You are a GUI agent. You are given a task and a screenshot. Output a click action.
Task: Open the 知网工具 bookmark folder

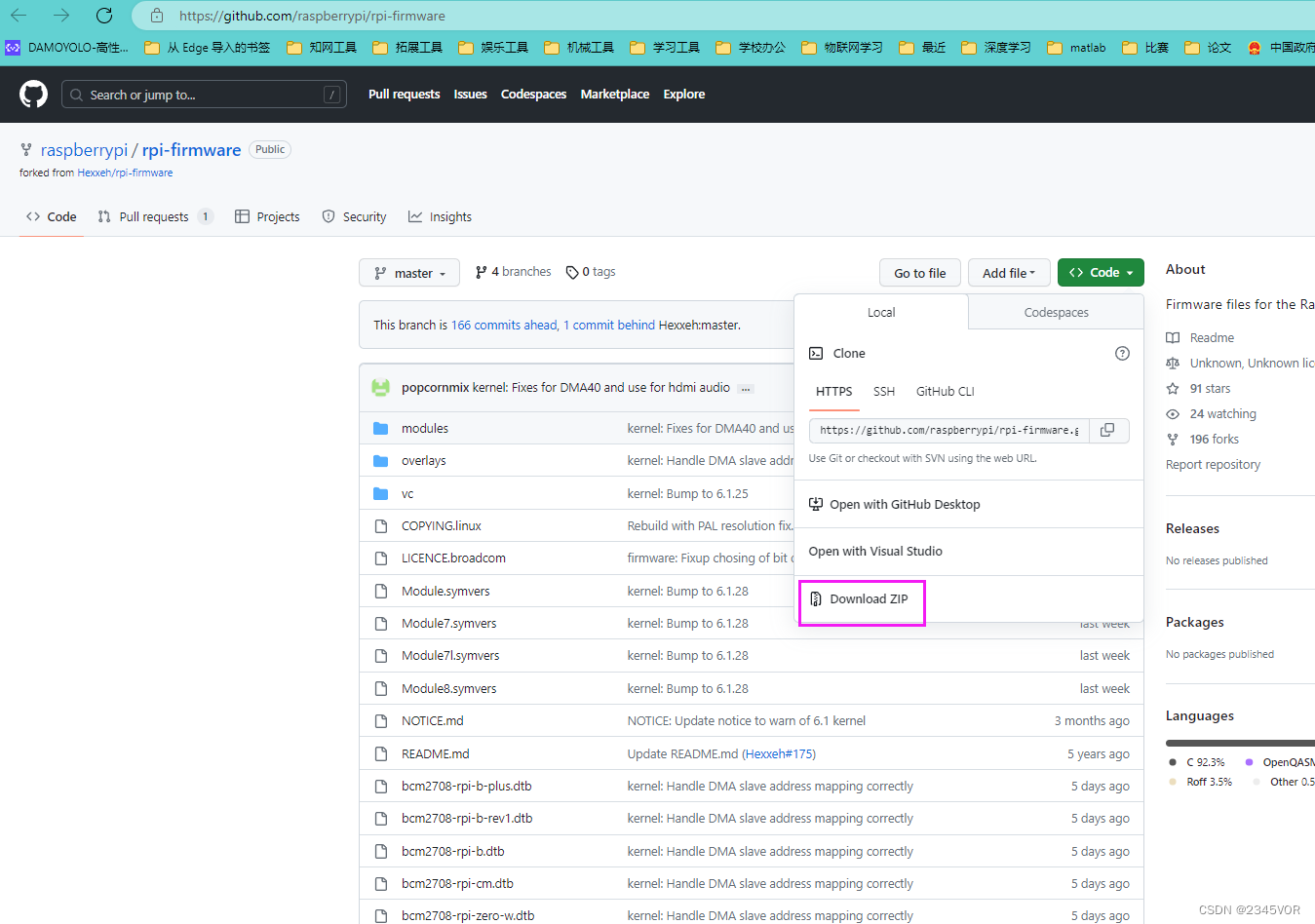pyautogui.click(x=321, y=47)
